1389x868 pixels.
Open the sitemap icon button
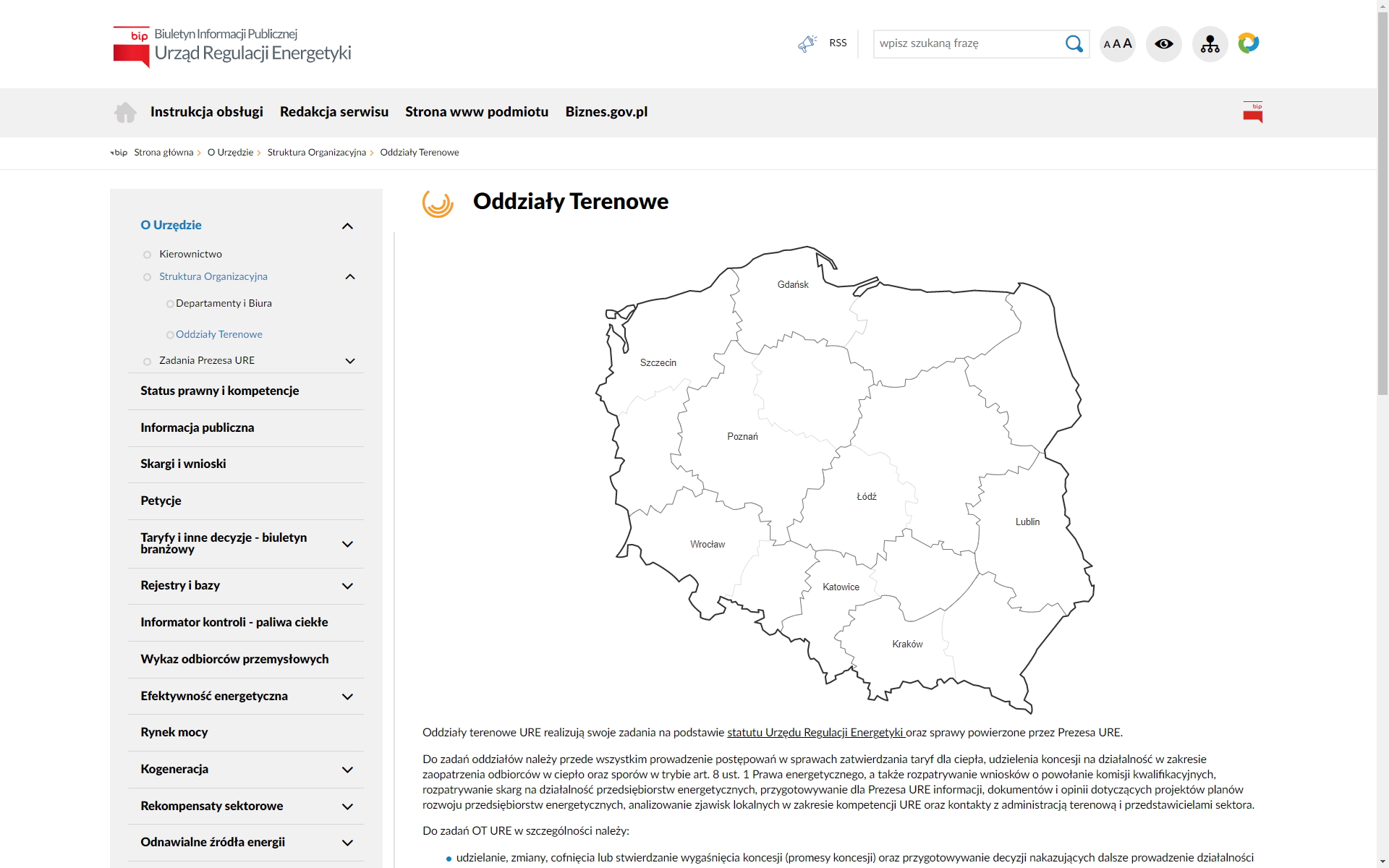pos(1210,44)
